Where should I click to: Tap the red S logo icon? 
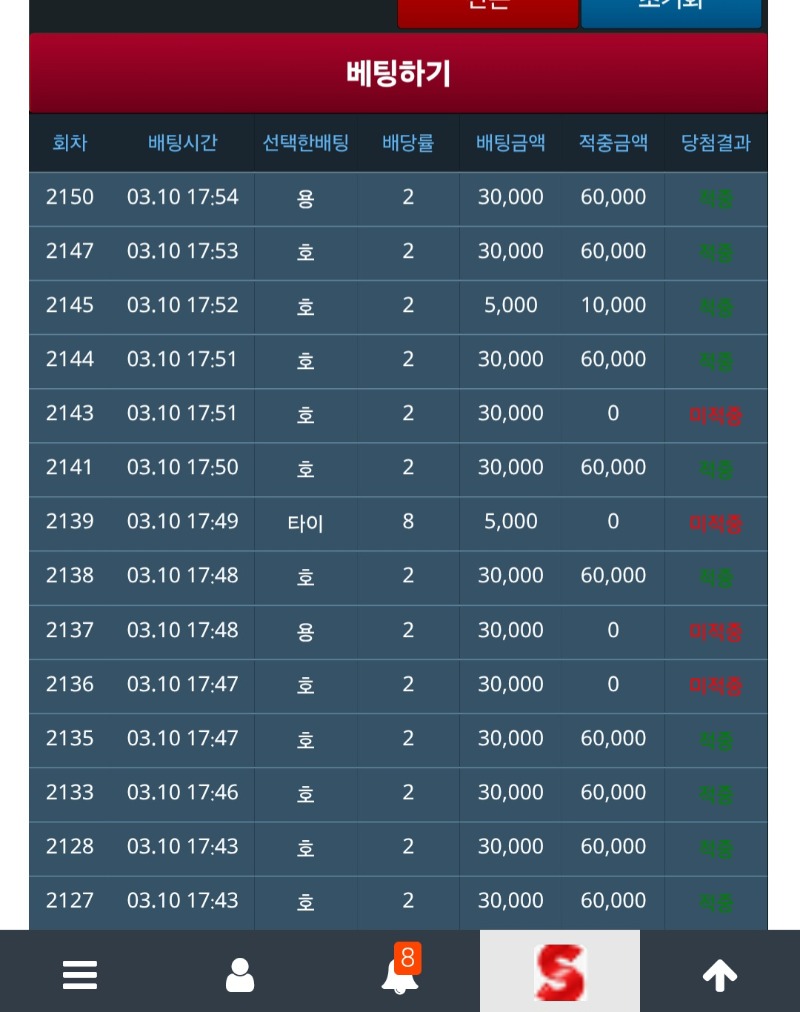point(560,972)
